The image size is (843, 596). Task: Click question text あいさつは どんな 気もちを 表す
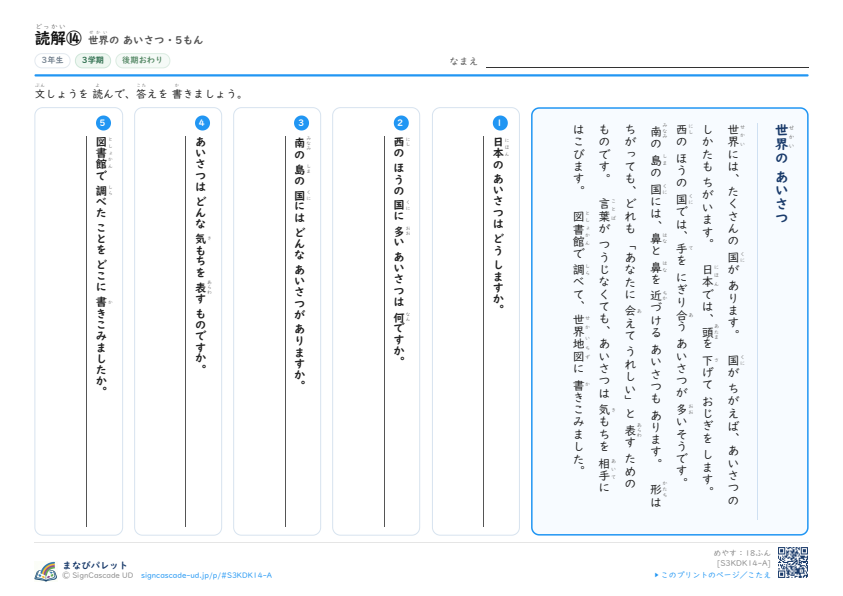pos(201,253)
